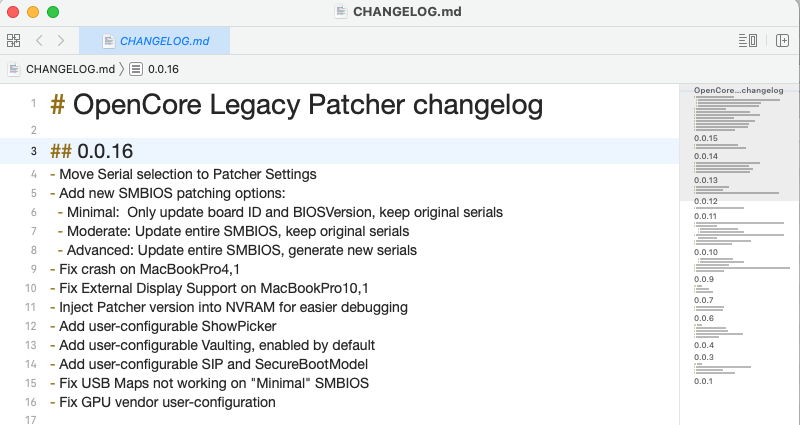Jump to 0.0.9 in the minimap
This screenshot has height=425, width=800.
pyautogui.click(x=704, y=279)
